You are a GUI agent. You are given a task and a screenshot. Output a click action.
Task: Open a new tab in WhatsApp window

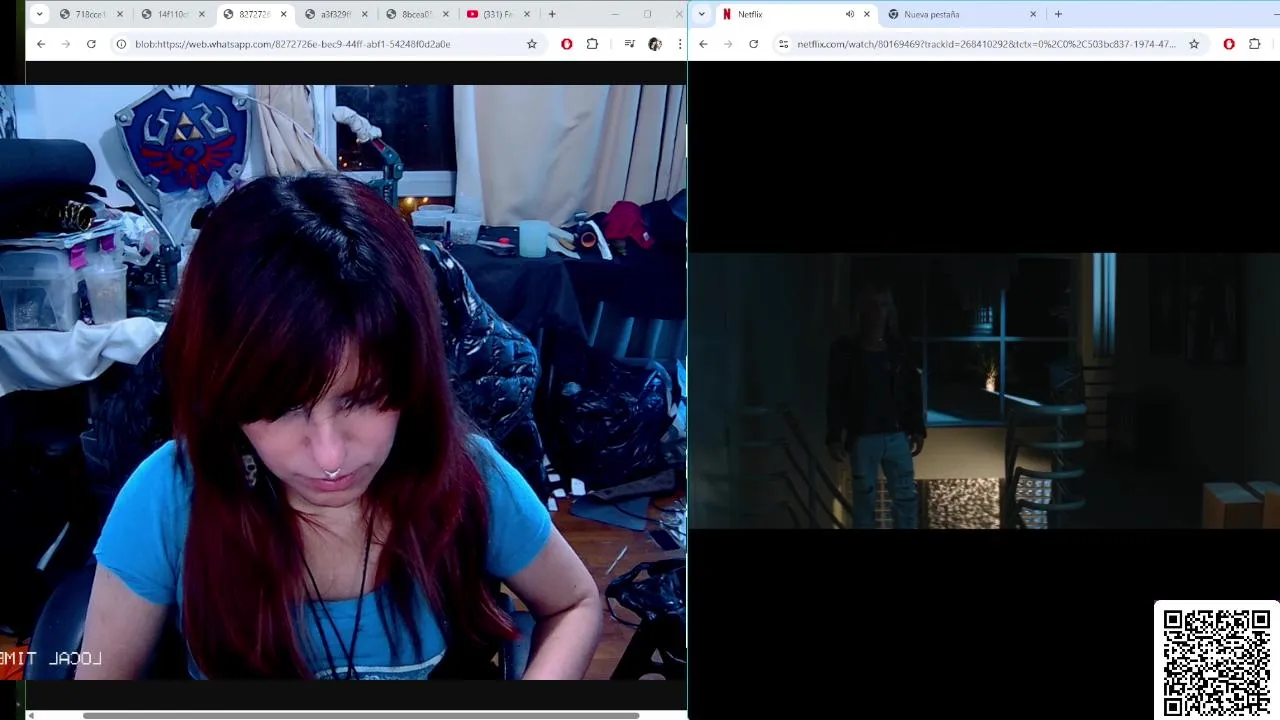pos(552,14)
